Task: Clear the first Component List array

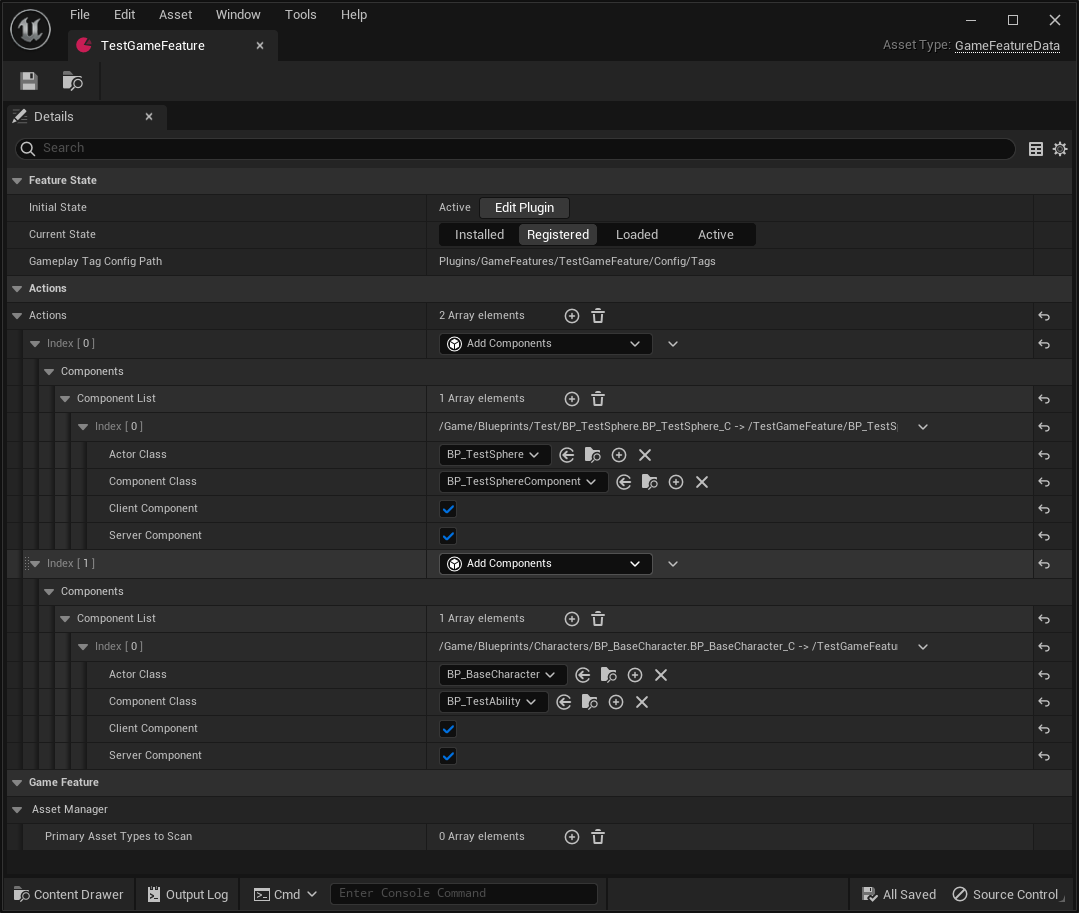Action: tap(598, 399)
